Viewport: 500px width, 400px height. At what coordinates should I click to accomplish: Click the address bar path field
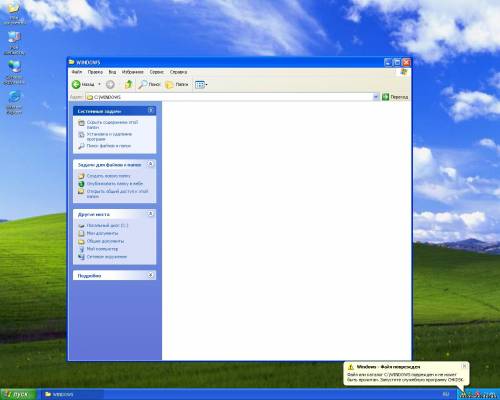point(229,97)
